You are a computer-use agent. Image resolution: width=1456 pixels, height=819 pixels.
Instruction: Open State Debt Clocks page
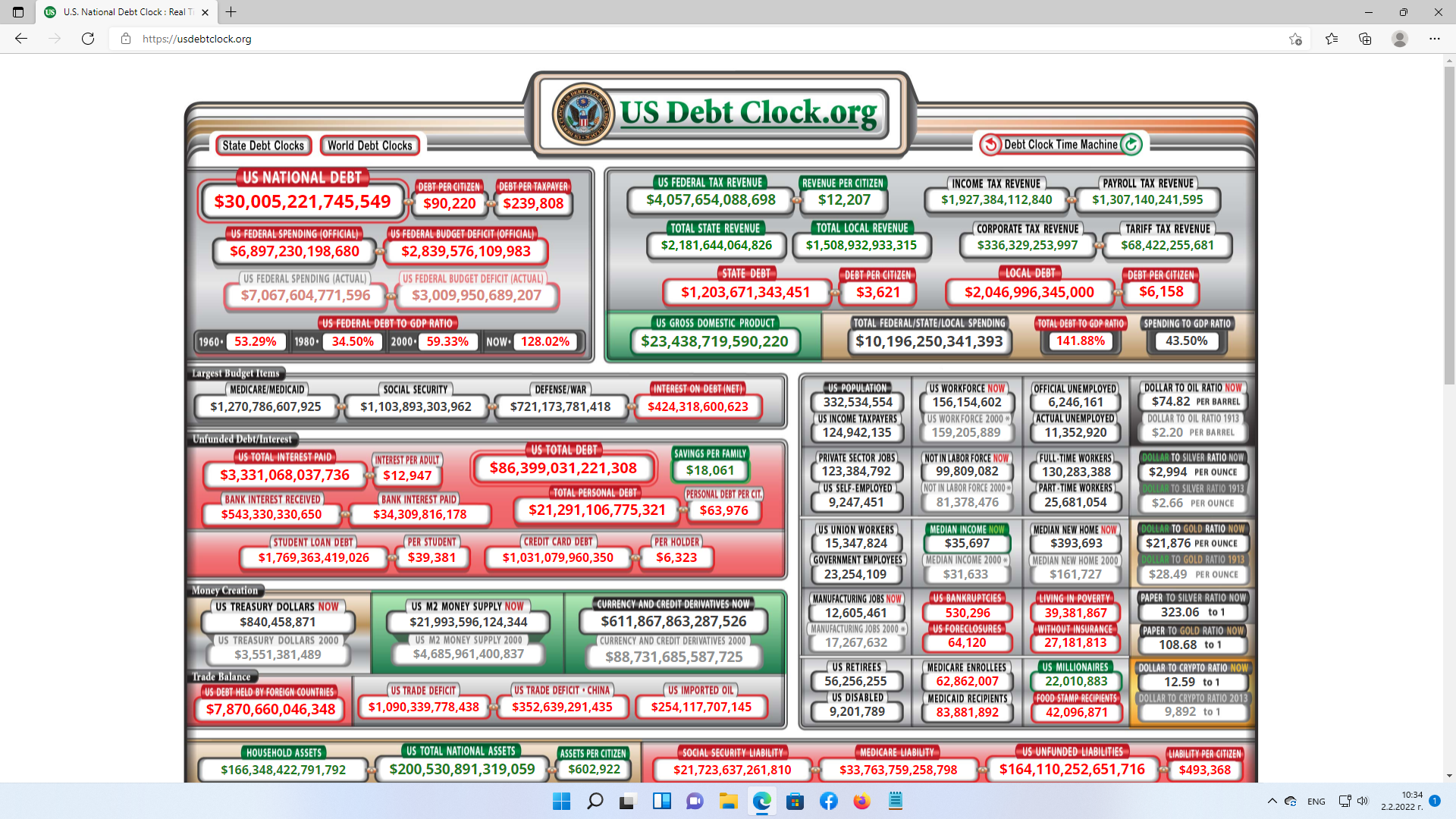tap(263, 146)
